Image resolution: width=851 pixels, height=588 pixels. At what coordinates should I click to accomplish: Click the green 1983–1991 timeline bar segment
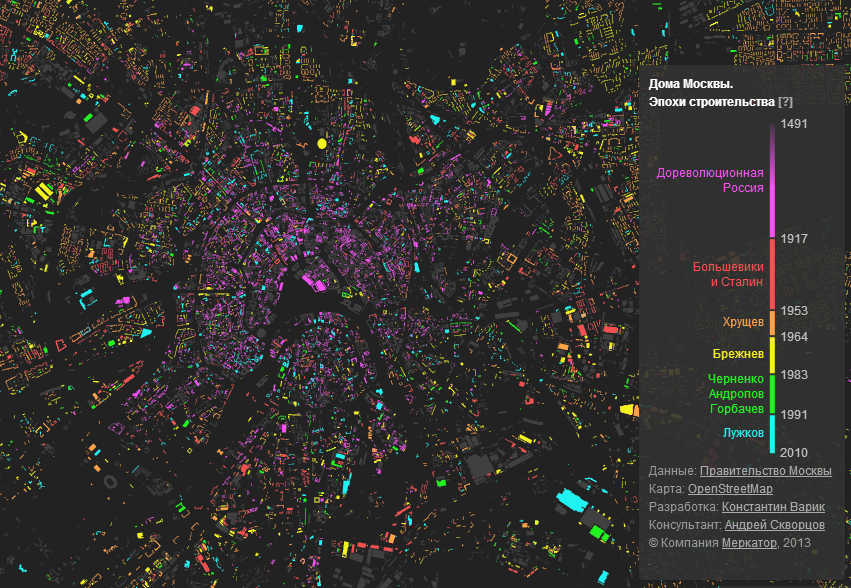(772, 394)
